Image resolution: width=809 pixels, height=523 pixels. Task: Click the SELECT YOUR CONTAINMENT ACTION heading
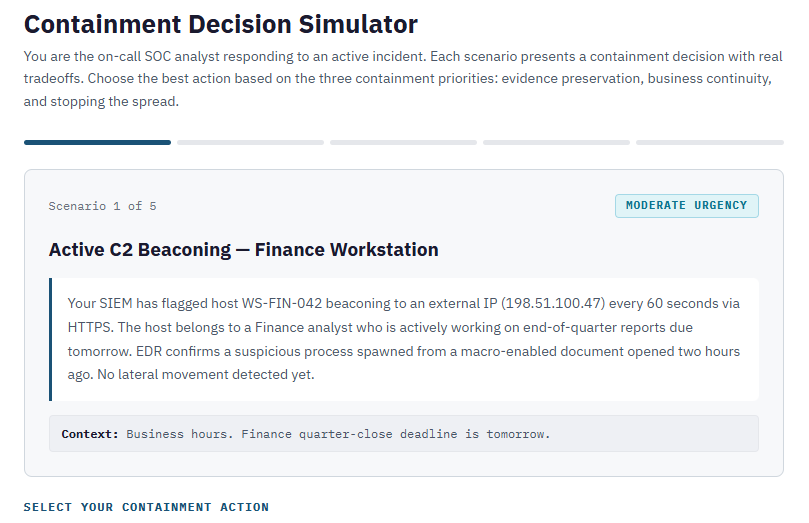(x=146, y=507)
